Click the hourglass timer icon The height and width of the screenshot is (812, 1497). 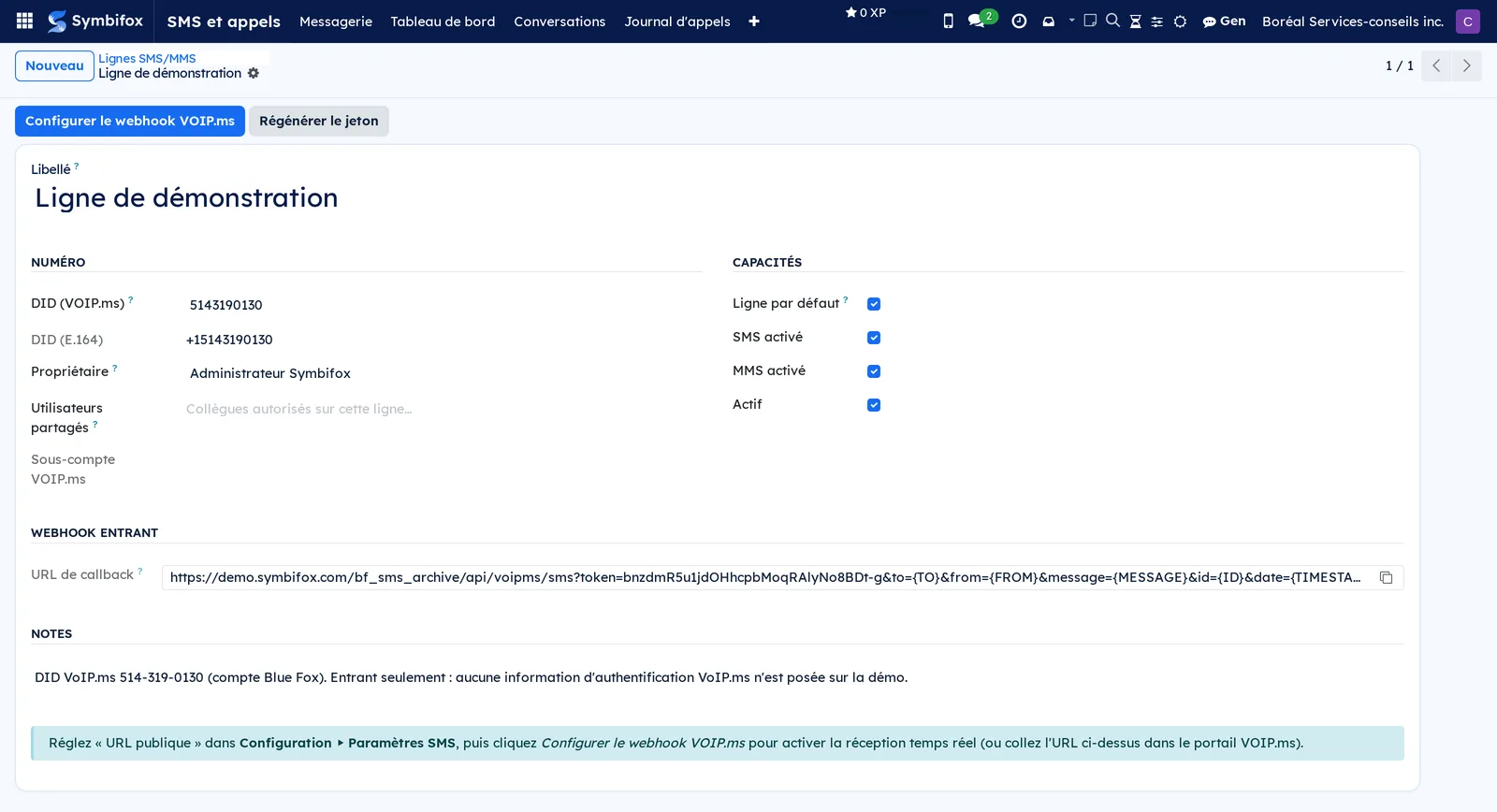tap(1135, 22)
